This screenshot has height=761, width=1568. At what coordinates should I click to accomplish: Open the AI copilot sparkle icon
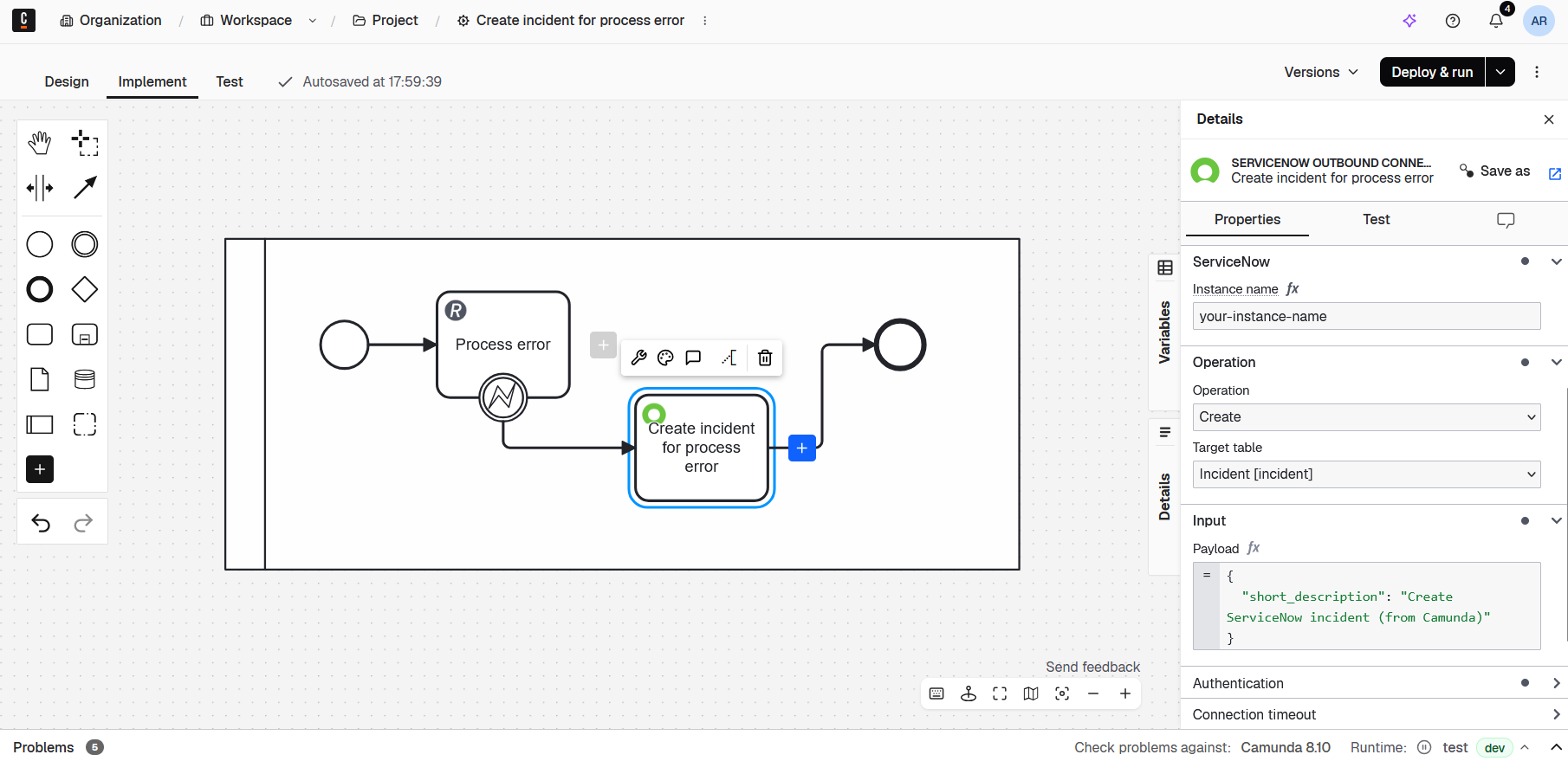[x=1409, y=21]
